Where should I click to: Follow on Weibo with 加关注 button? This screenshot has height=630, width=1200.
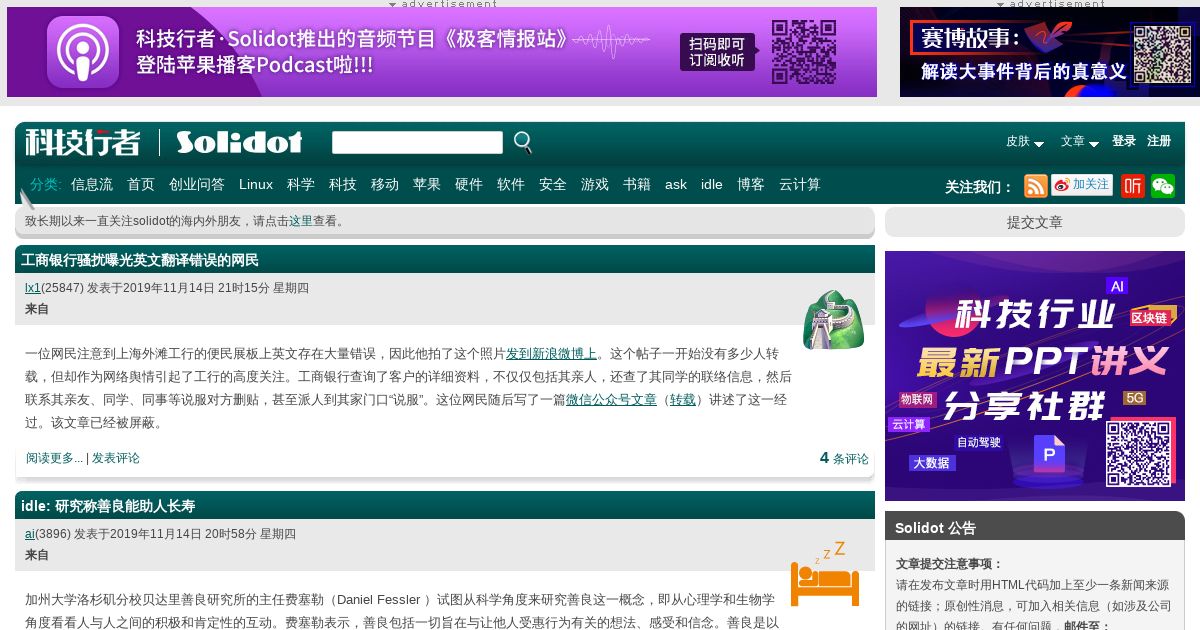point(1082,185)
